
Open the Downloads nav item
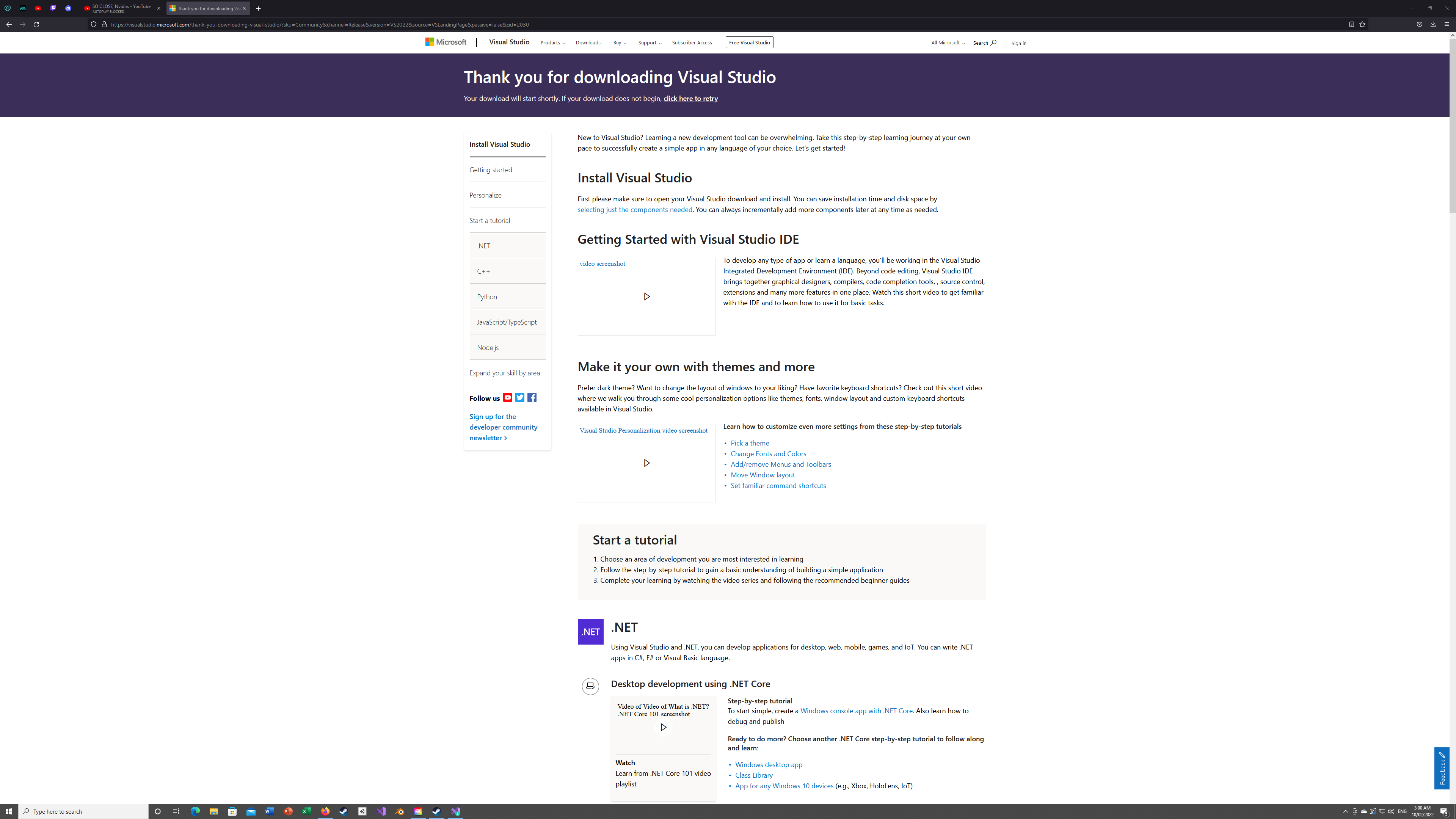588,43
